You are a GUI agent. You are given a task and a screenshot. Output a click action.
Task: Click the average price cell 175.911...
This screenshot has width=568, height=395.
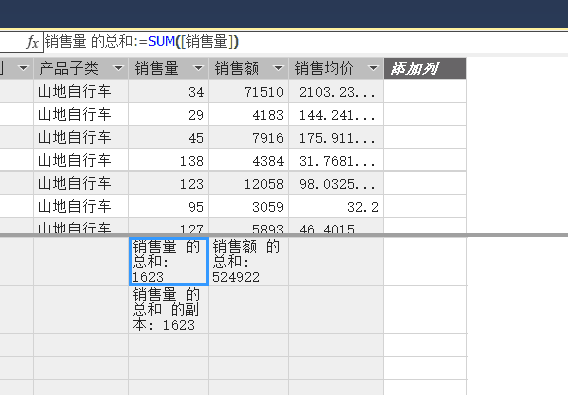pyautogui.click(x=336, y=137)
